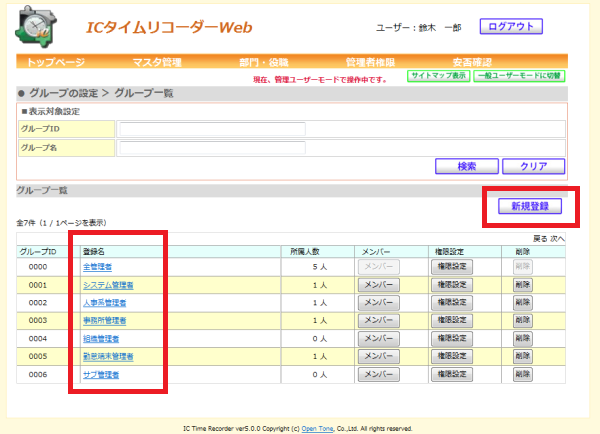Go to next page via 次へ
Image resolution: width=600 pixels, height=434 pixels.
tap(557, 239)
